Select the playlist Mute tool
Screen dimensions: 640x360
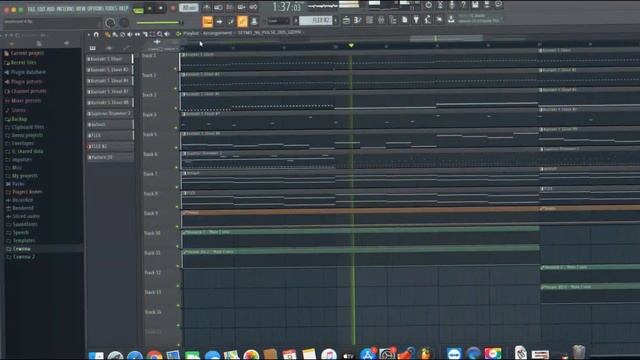[130, 35]
